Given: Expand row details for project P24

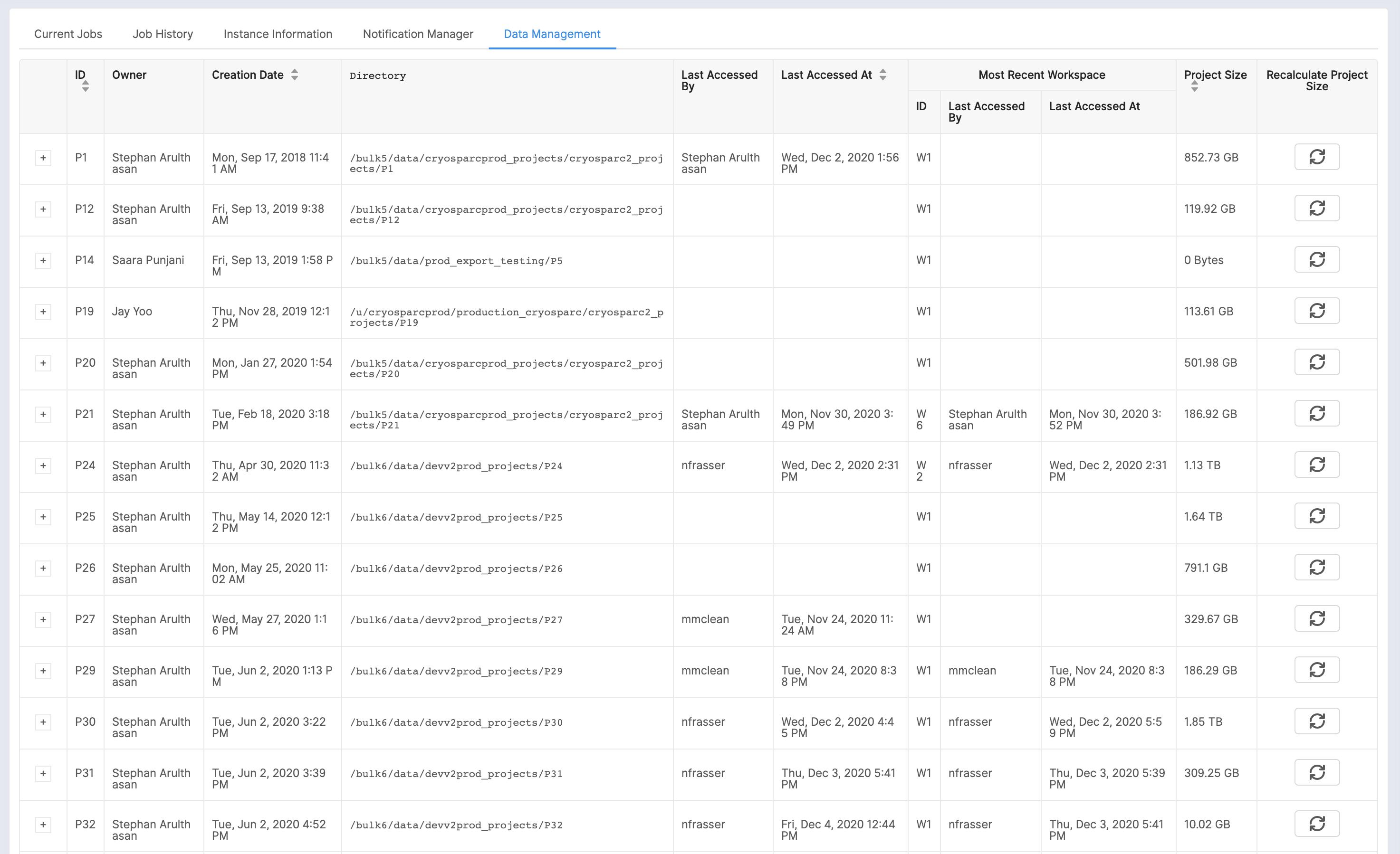Looking at the screenshot, I should coord(43,465).
